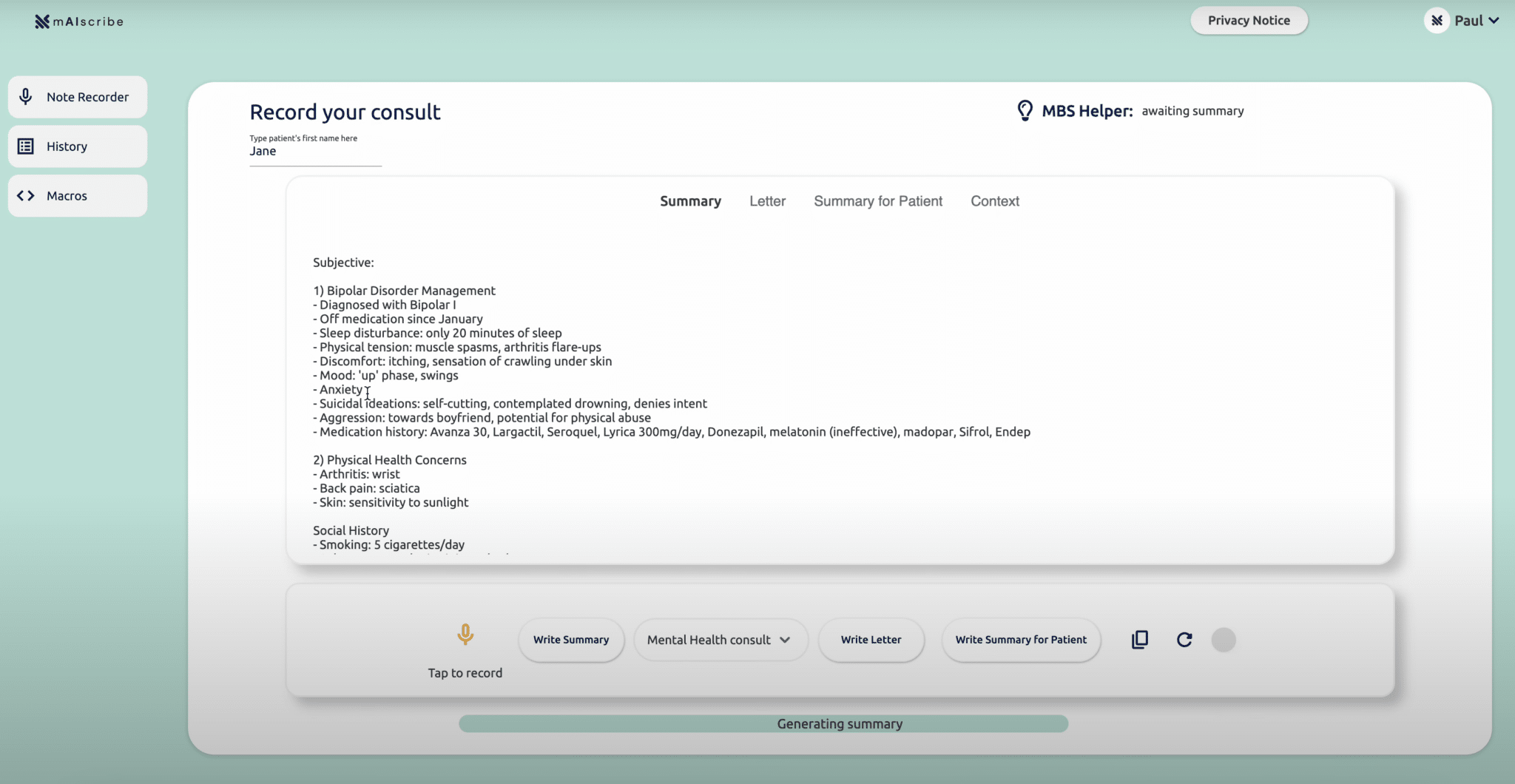
Task: Open the Context tab
Action: tap(994, 200)
